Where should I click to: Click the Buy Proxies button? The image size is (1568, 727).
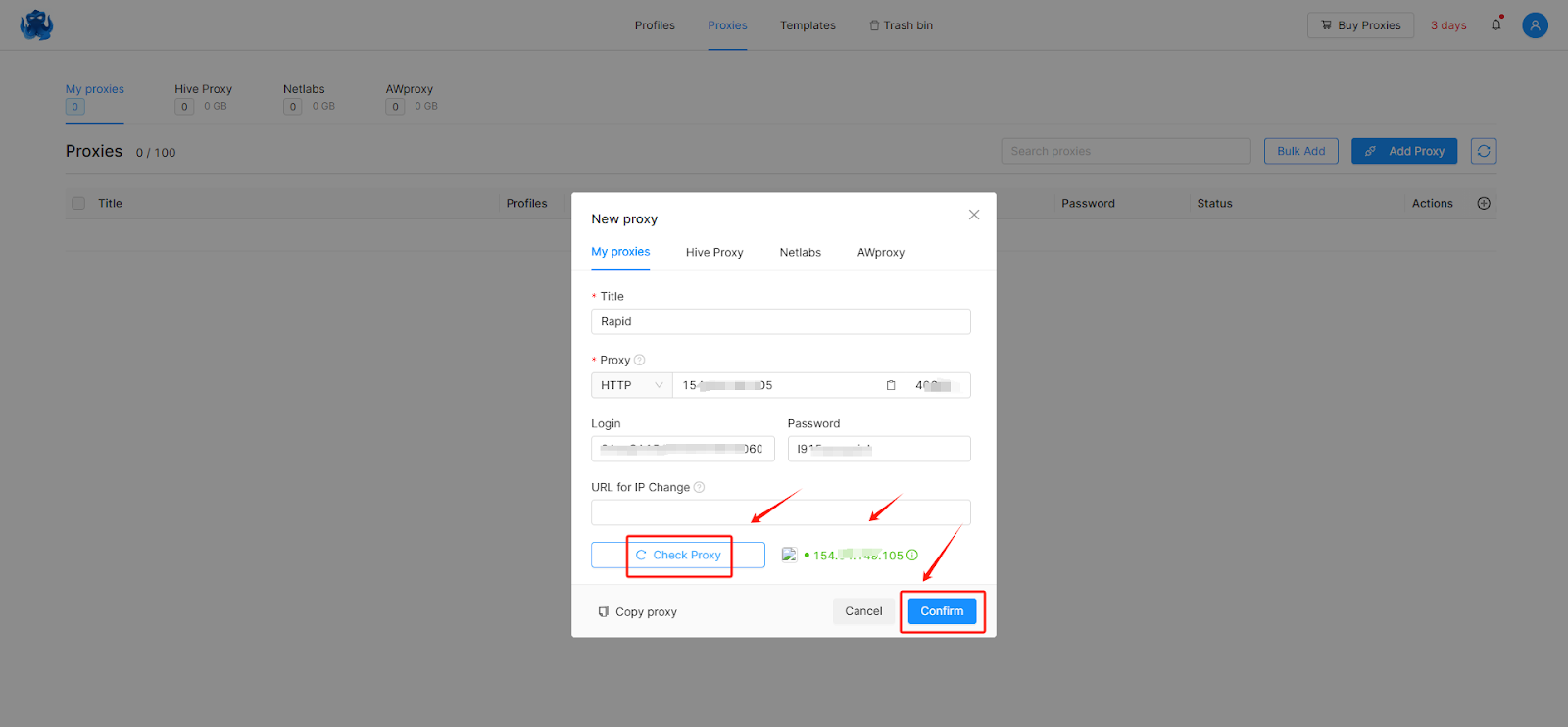1360,25
